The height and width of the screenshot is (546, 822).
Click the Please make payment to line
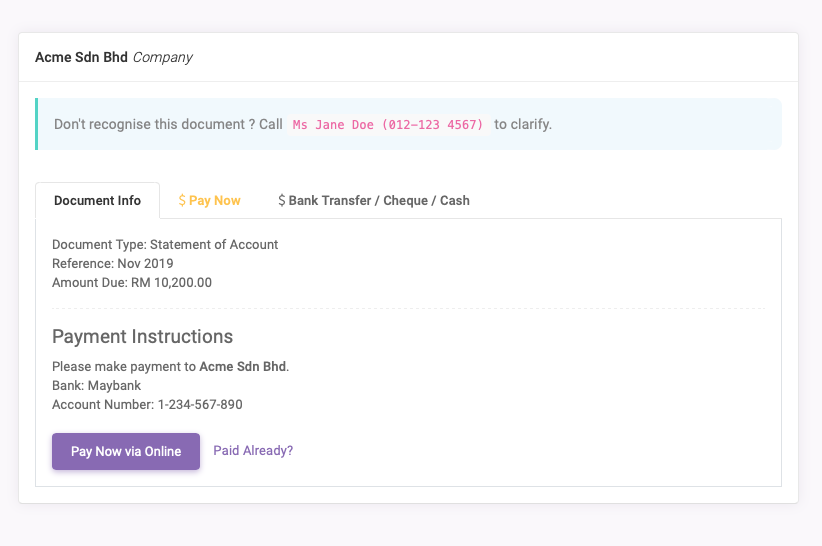point(170,367)
